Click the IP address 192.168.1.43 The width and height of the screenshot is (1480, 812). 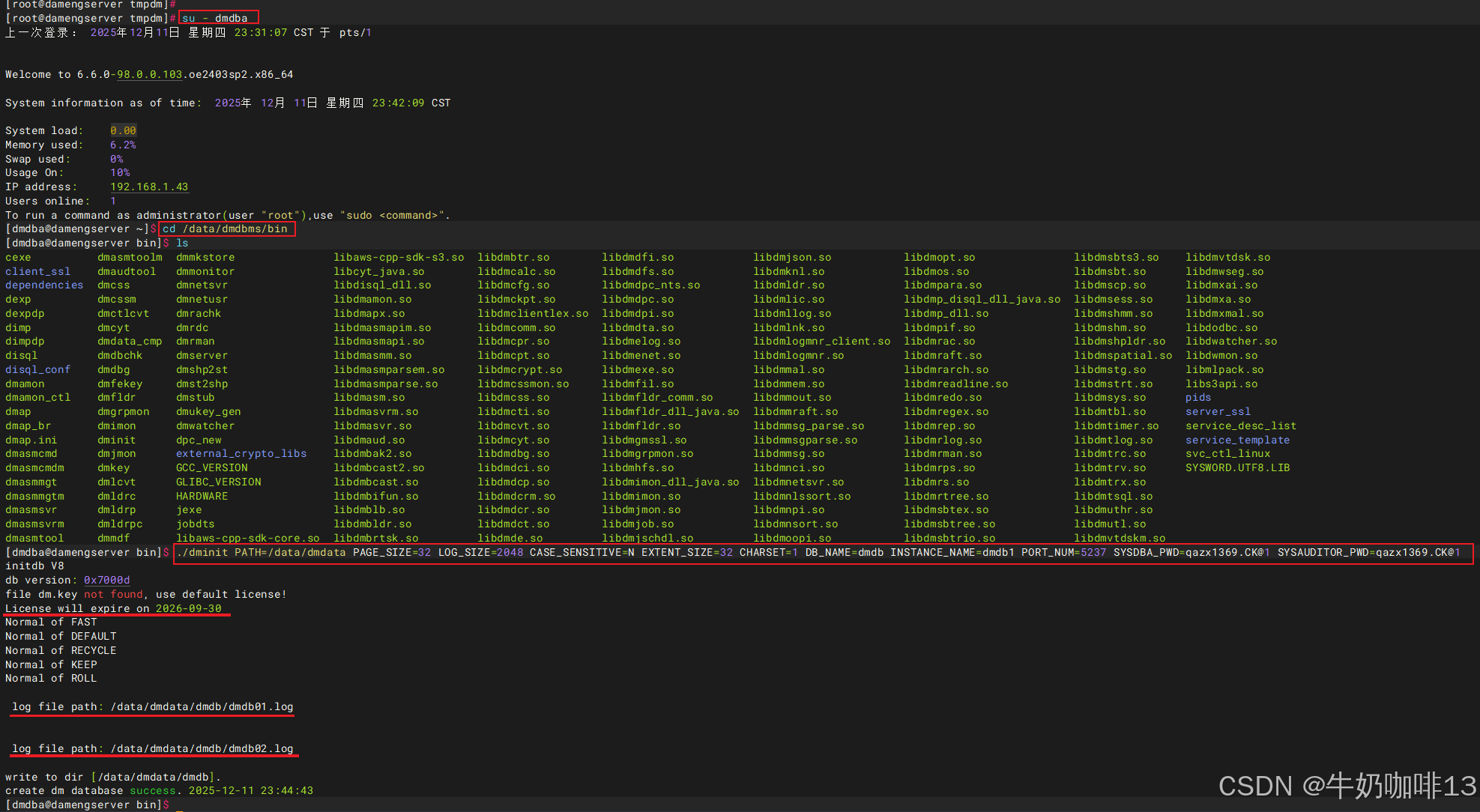[149, 187]
